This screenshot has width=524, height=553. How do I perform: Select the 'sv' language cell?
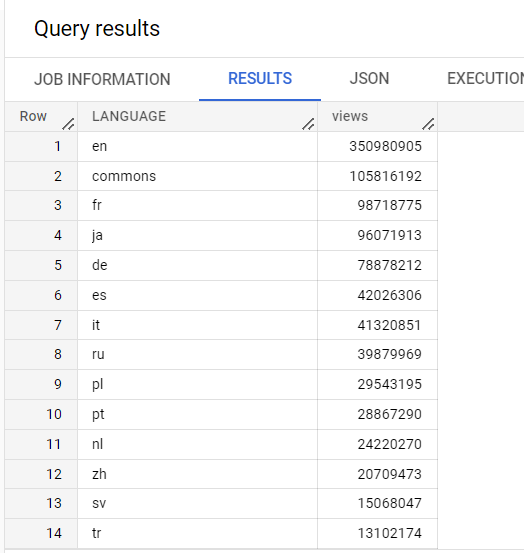197,503
